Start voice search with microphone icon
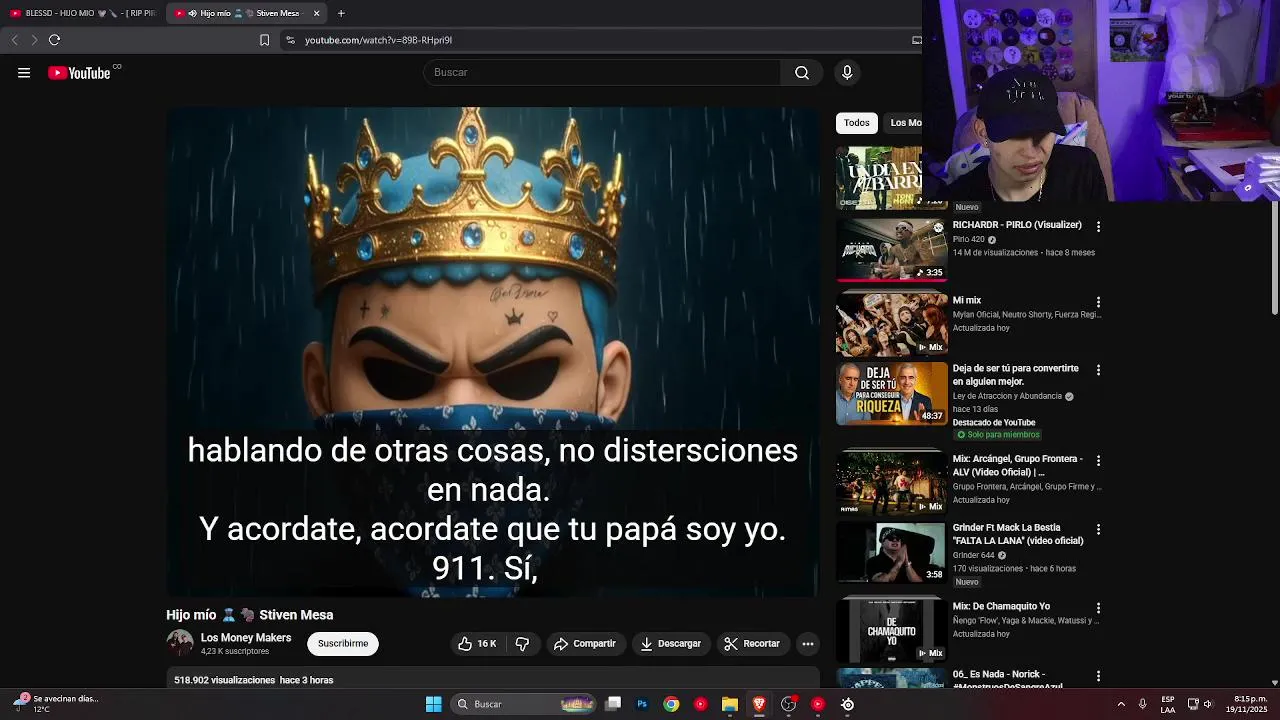1280x720 pixels. click(847, 72)
